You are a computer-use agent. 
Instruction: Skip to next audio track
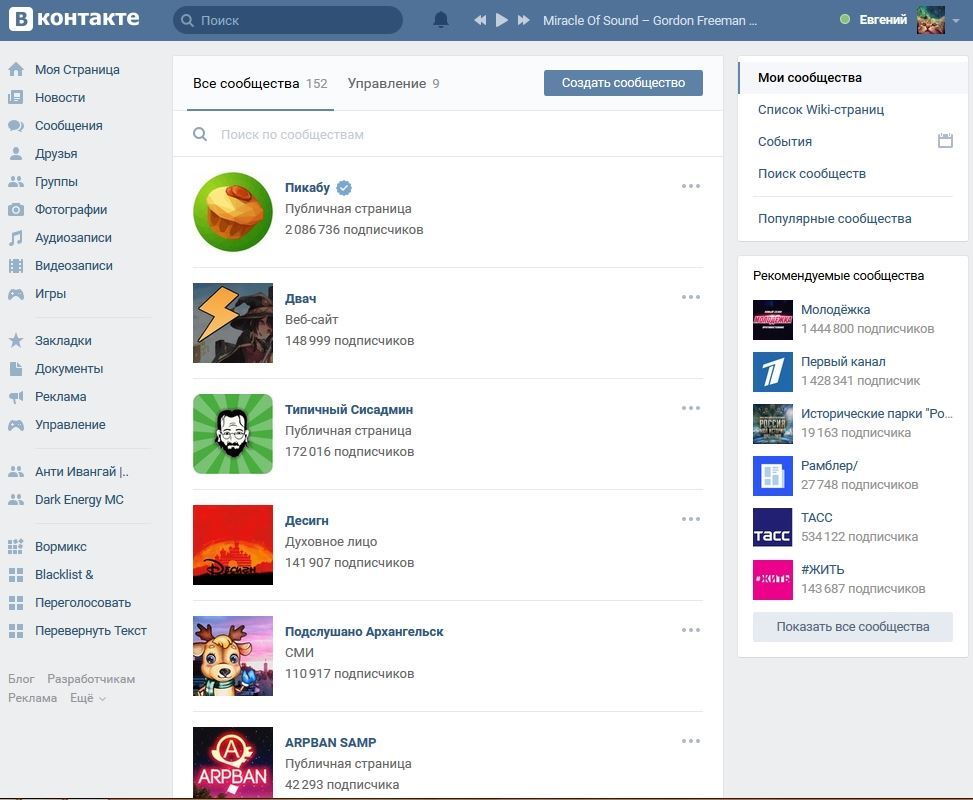coord(524,20)
